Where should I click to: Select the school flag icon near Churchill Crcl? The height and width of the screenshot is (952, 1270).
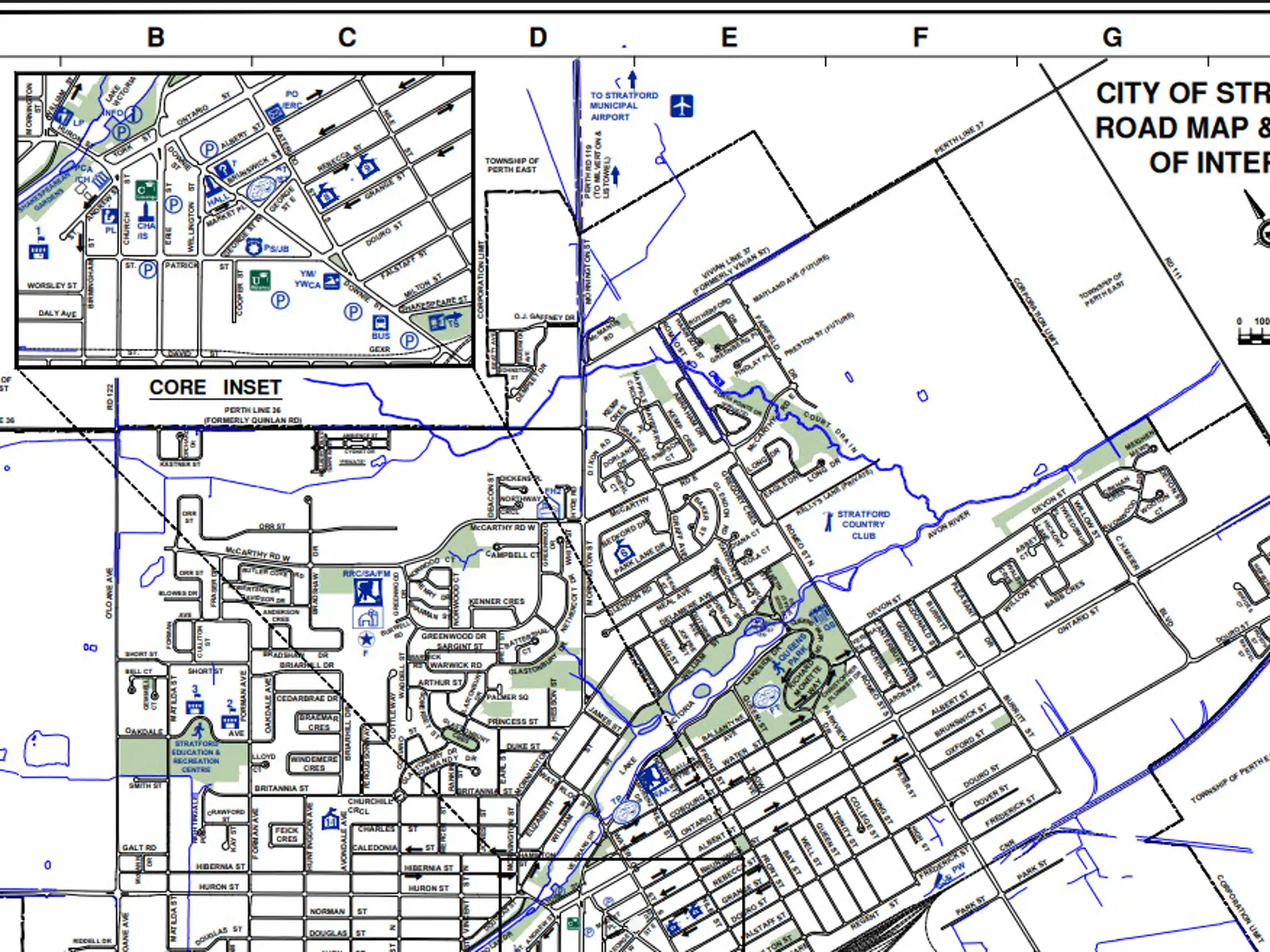pos(331,819)
